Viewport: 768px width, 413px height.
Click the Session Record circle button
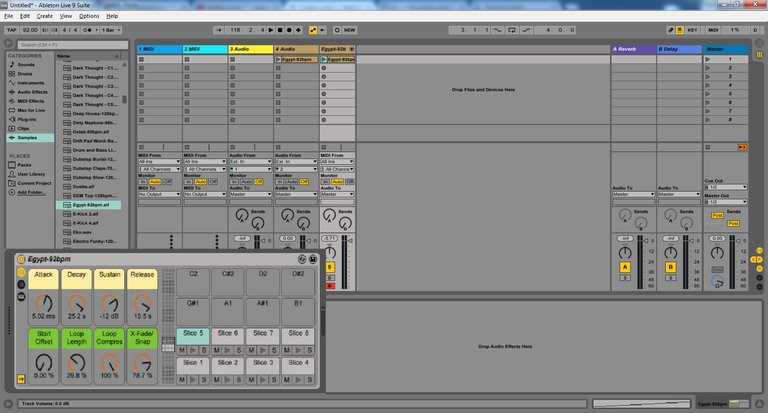(x=337, y=30)
